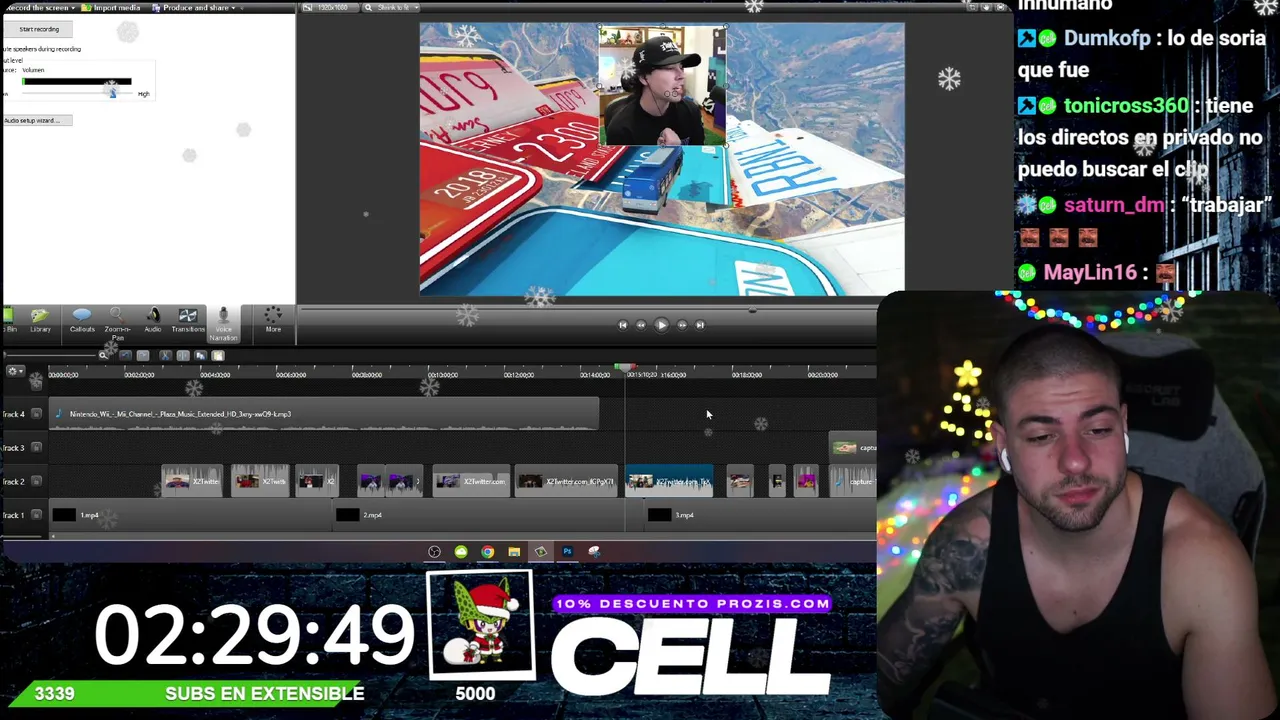Expand the More tools menu

[x=273, y=321]
